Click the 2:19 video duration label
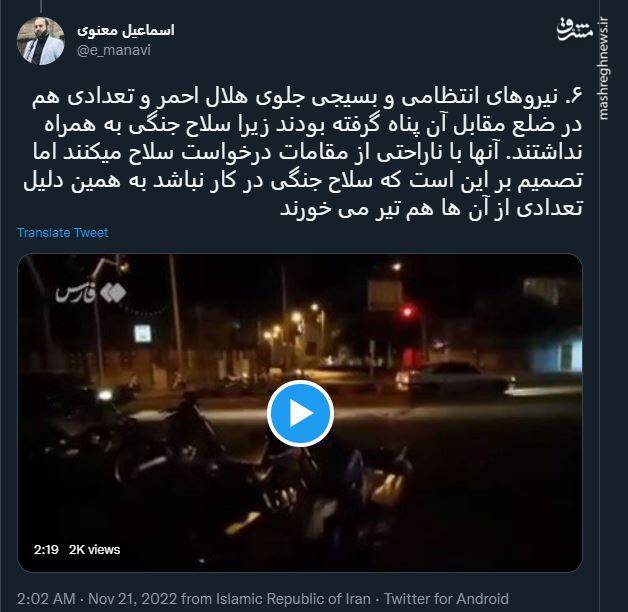The image size is (628, 612). (x=46, y=550)
